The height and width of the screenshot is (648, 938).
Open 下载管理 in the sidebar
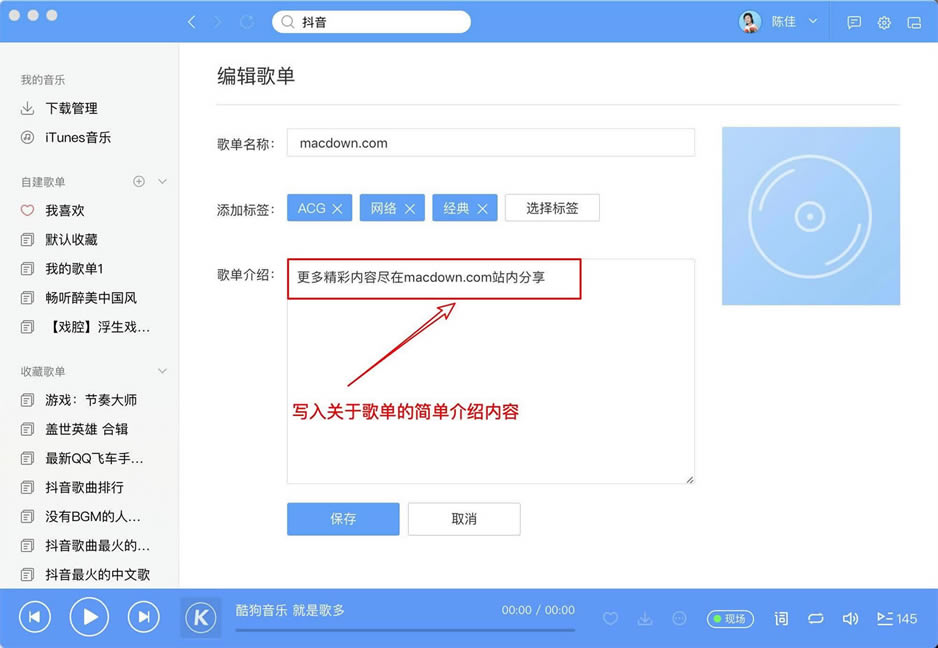(70, 108)
